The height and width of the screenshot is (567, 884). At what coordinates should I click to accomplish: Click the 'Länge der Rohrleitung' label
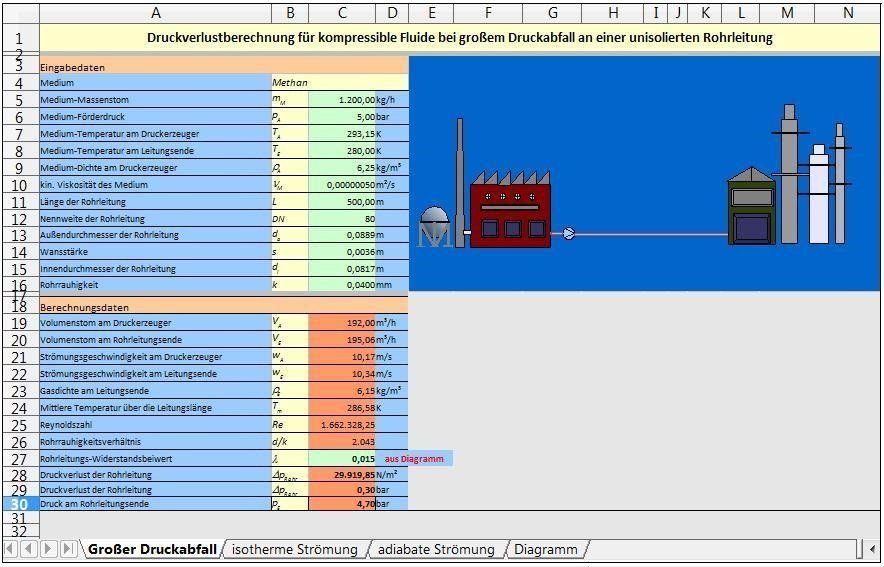pos(156,201)
